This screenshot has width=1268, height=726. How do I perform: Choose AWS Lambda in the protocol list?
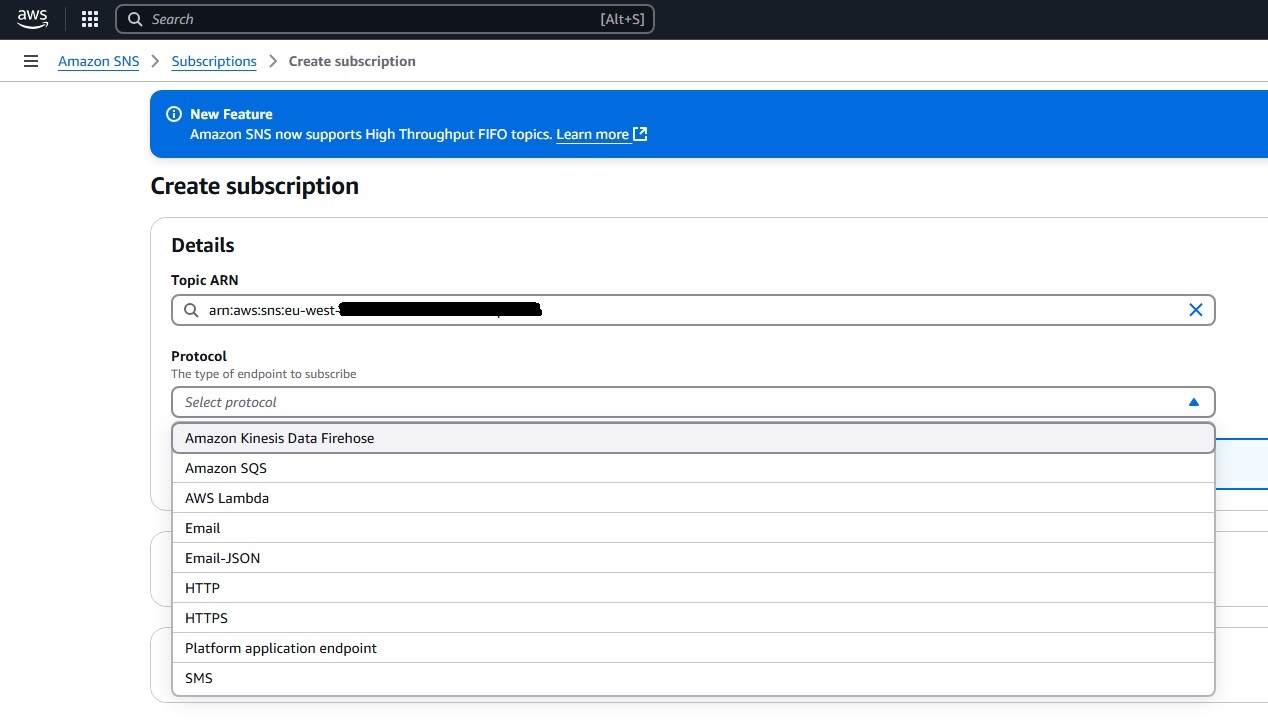click(x=227, y=497)
